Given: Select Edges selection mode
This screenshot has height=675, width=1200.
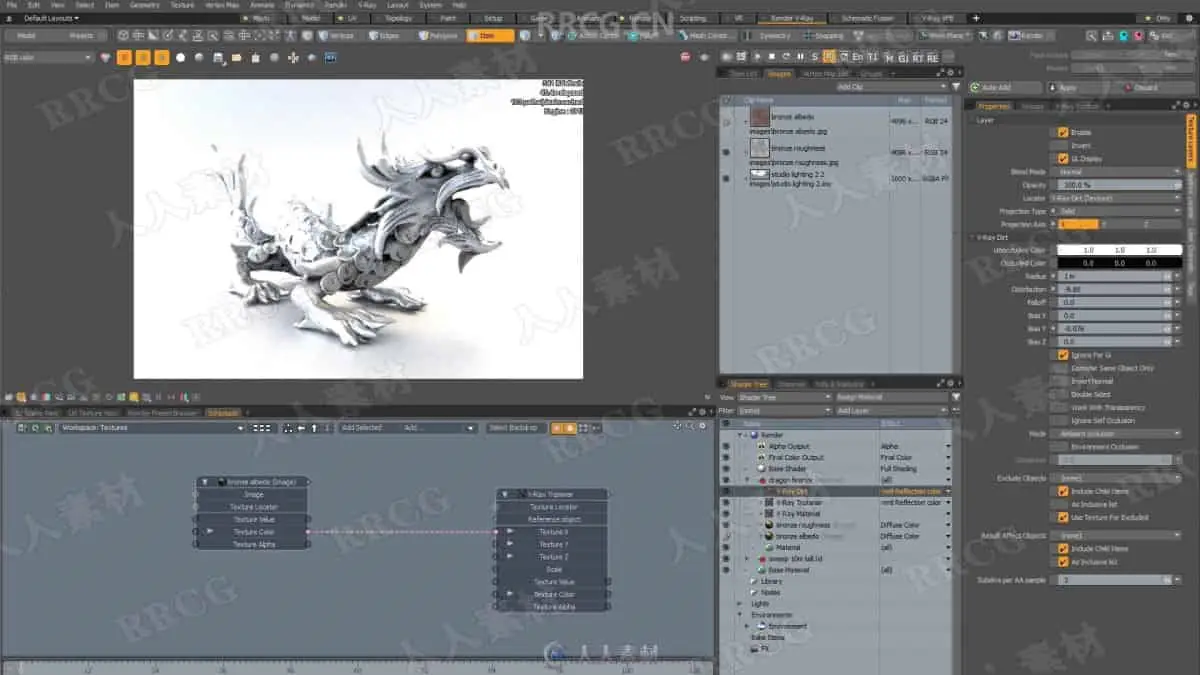Looking at the screenshot, I should [x=384, y=35].
